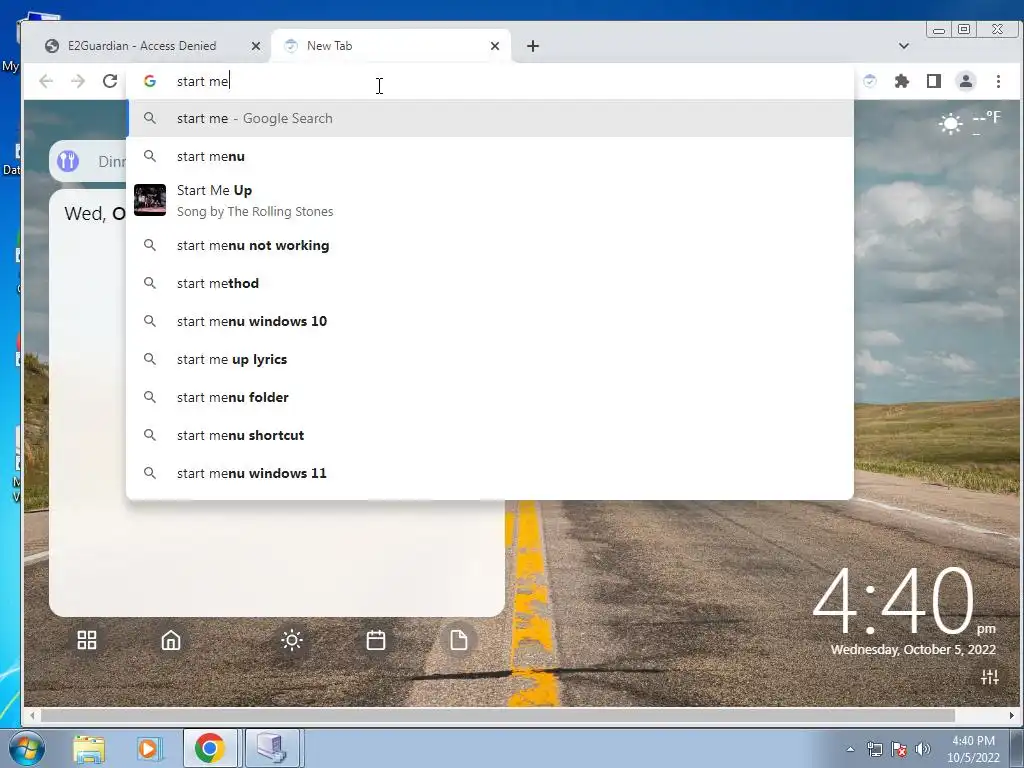Click the scrollbar right arrow
Screen dimensions: 1024x768
(1012, 716)
